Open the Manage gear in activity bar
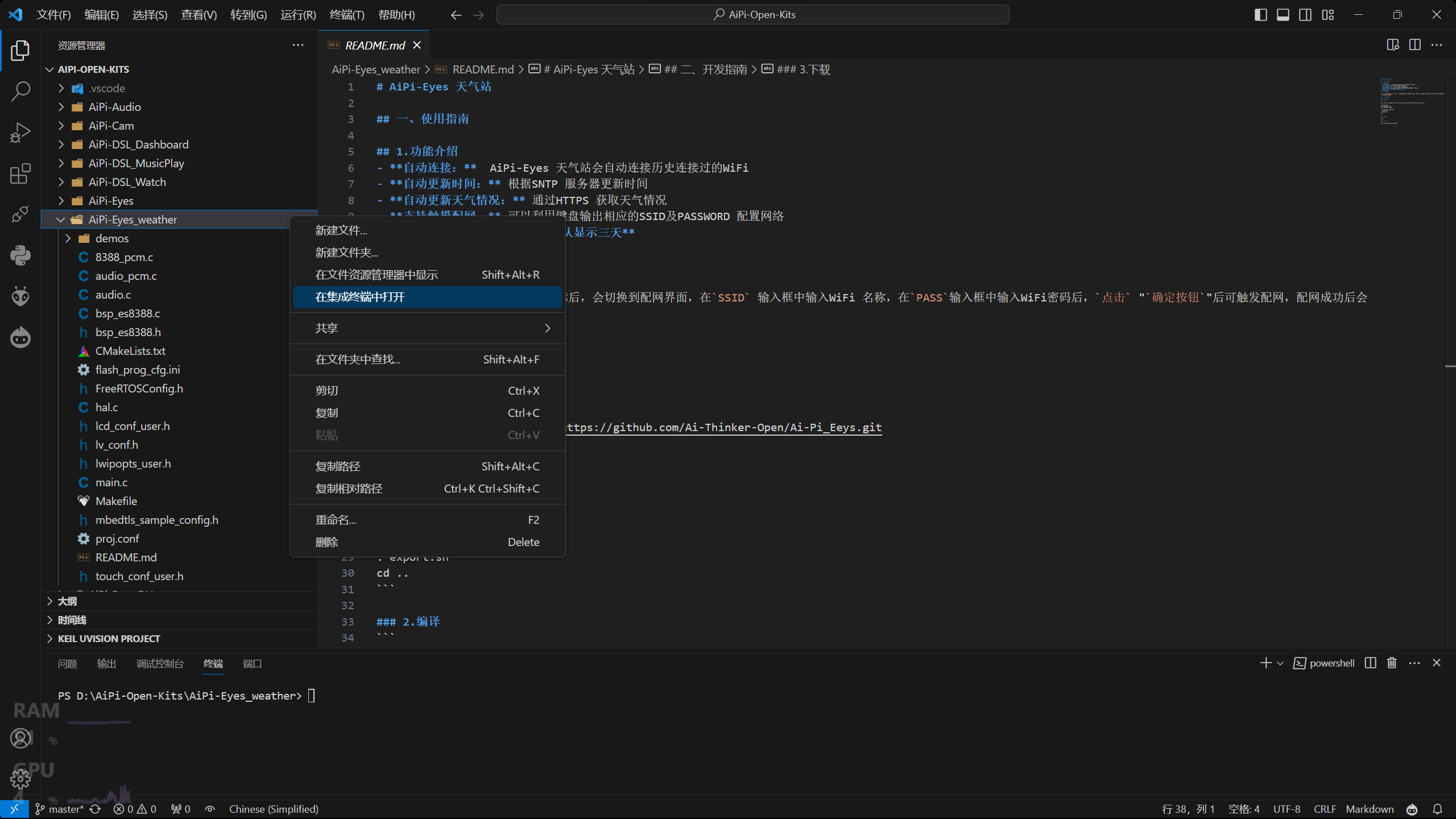 [x=20, y=779]
